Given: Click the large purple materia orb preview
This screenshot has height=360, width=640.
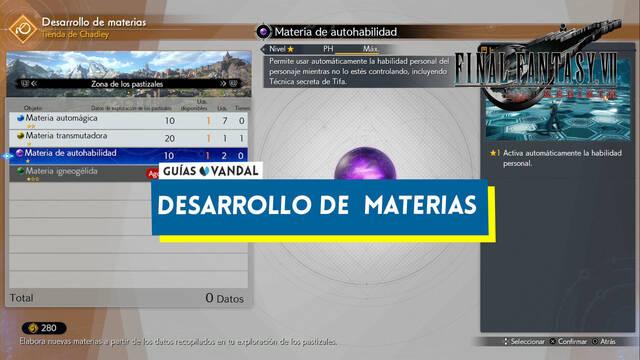Looking at the screenshot, I should (x=365, y=163).
